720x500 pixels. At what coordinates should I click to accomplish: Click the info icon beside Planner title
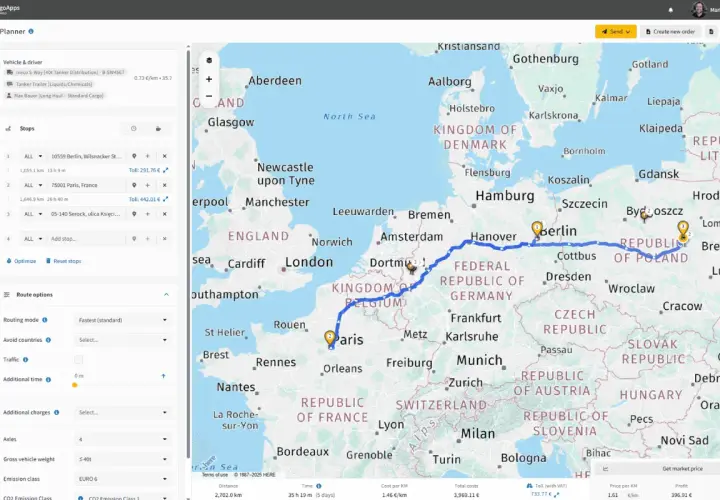click(x=31, y=31)
